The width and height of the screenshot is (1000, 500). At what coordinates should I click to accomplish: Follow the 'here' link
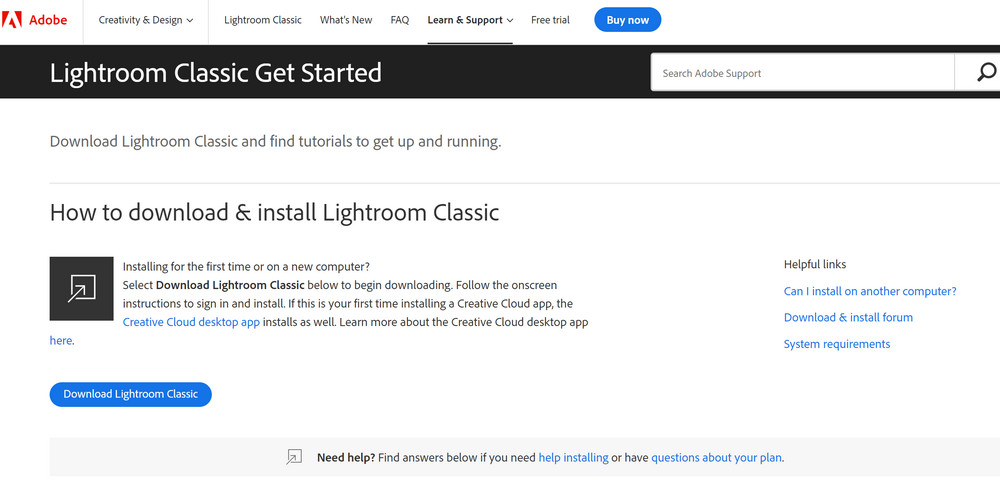pos(61,341)
